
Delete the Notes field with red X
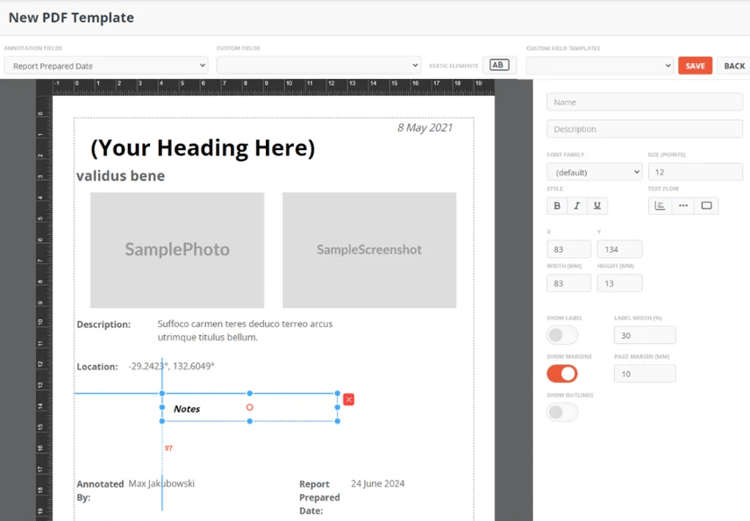(349, 399)
